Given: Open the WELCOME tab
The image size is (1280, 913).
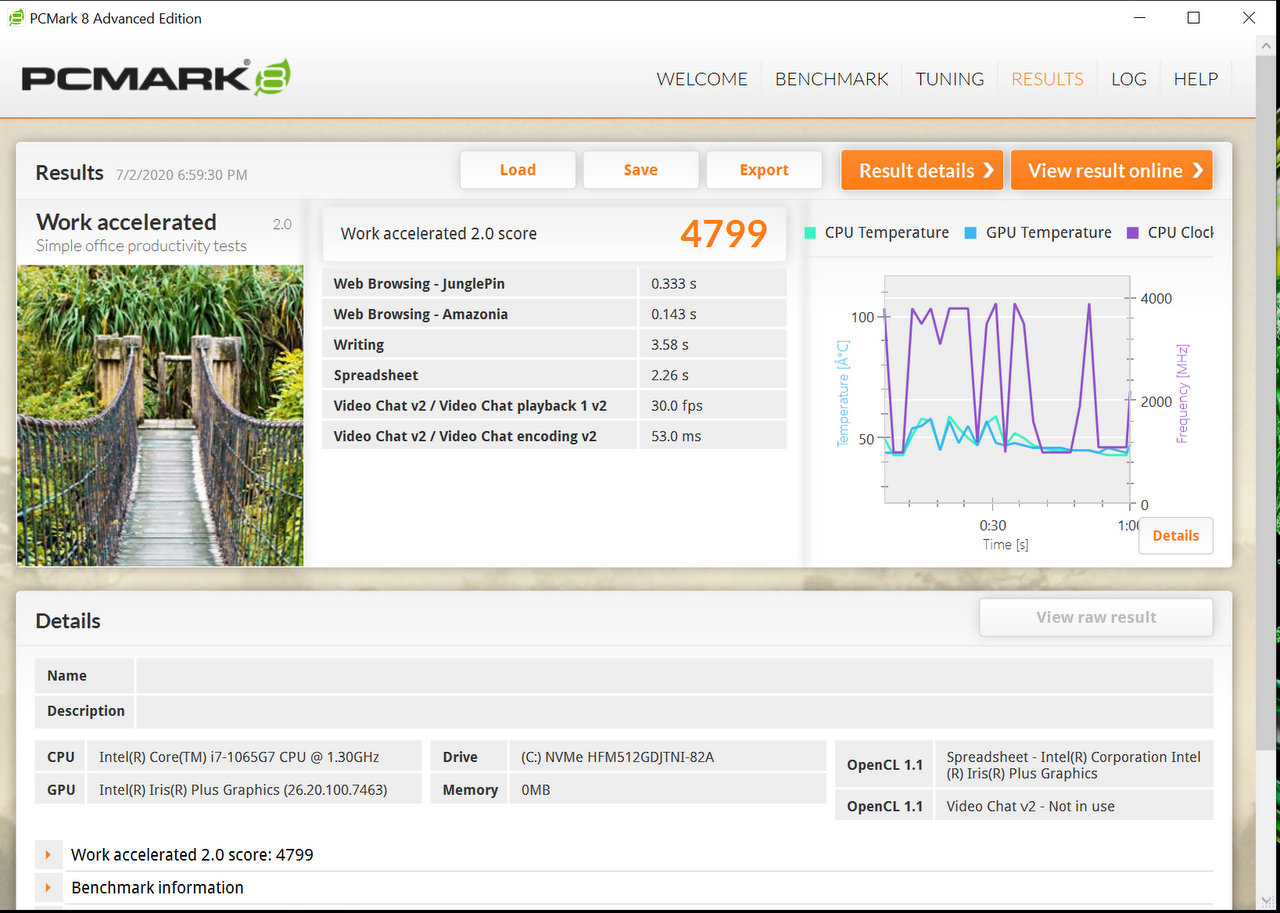Looking at the screenshot, I should point(702,79).
